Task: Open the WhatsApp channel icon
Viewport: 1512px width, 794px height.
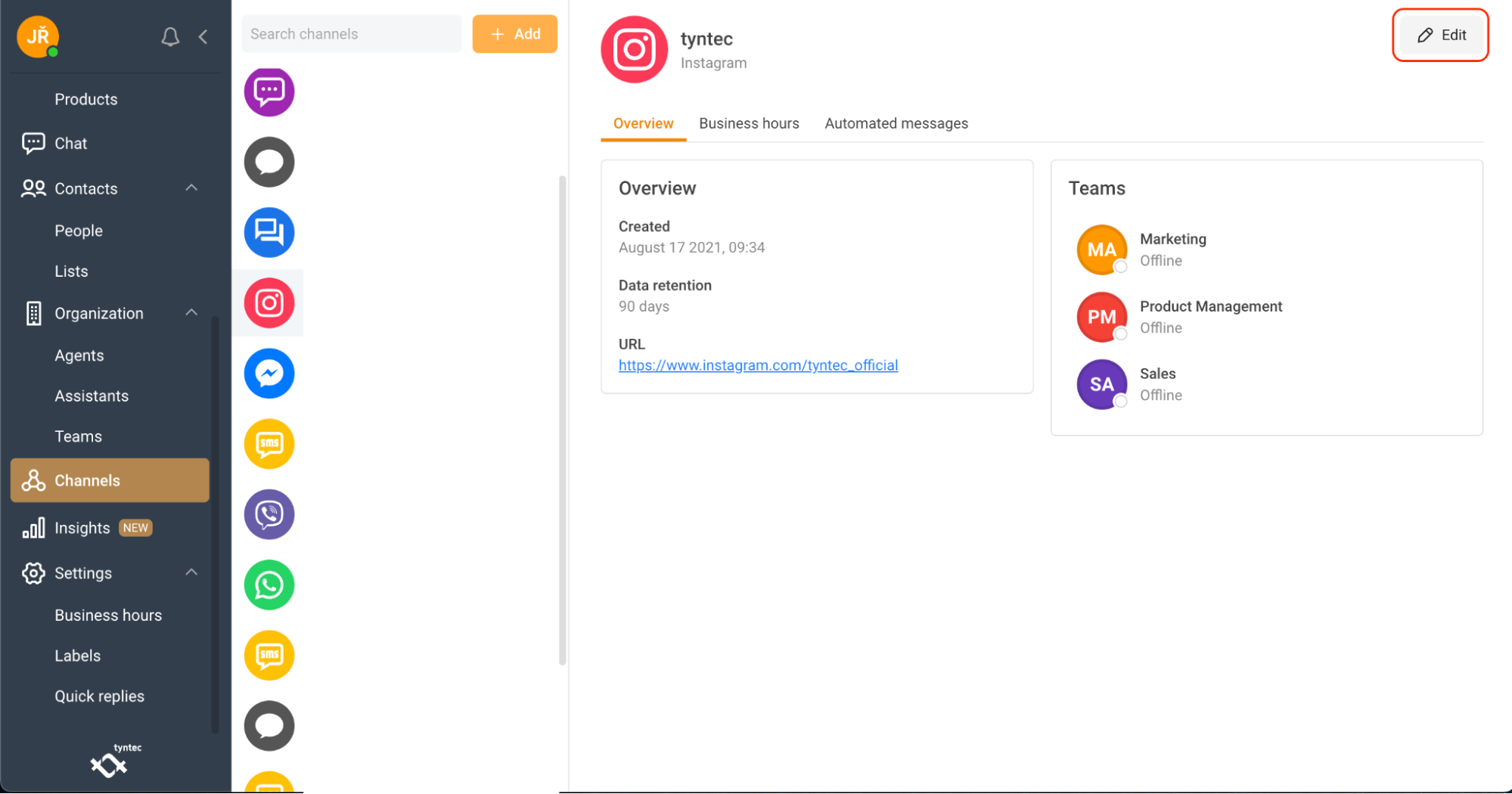Action: pyautogui.click(x=269, y=585)
